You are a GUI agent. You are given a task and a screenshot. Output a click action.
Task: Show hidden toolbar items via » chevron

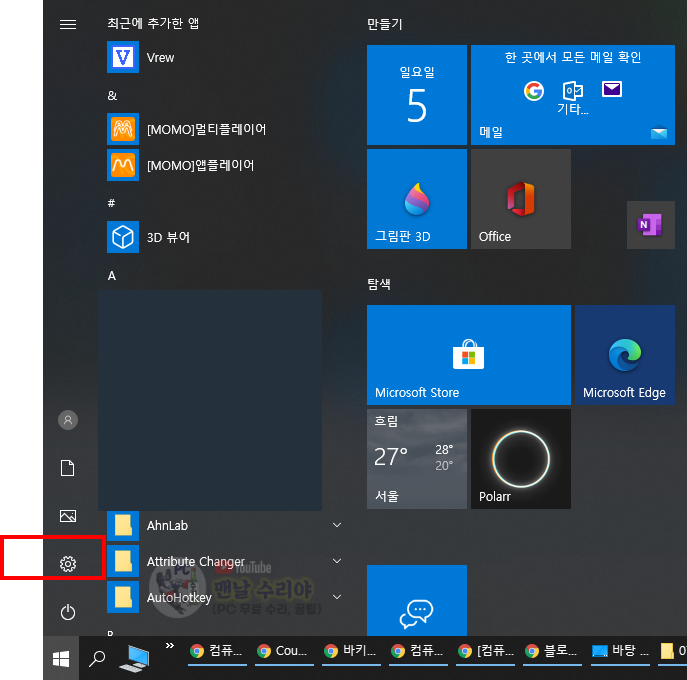[170, 645]
